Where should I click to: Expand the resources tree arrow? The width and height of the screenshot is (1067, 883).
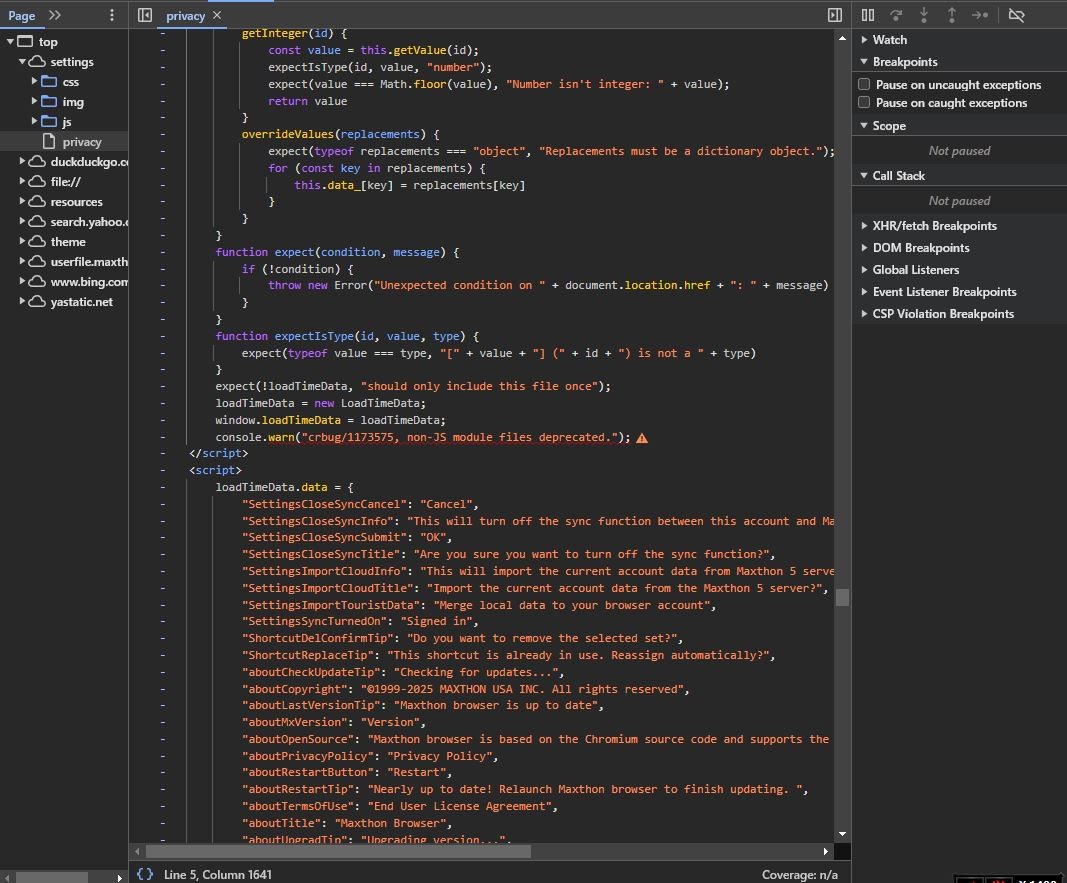[22, 201]
